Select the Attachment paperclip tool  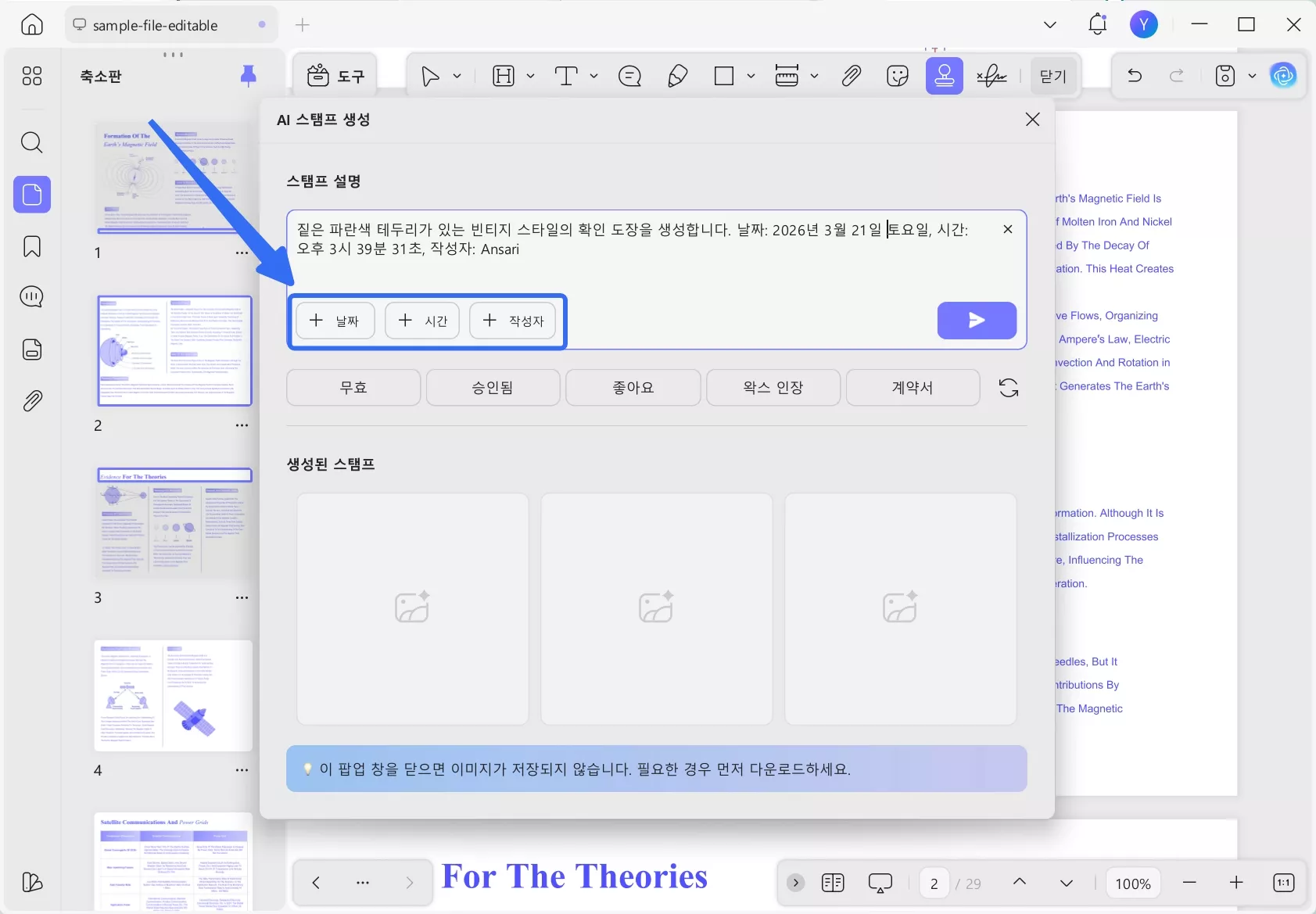[852, 76]
